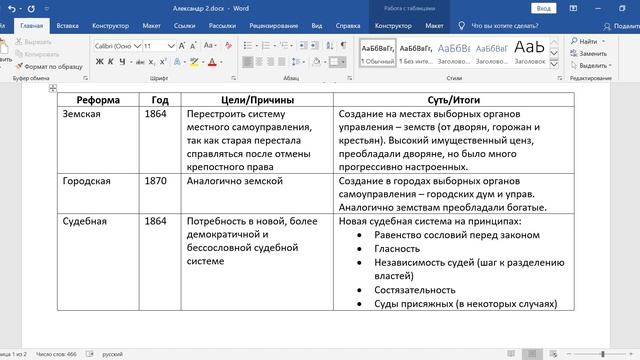The image size is (640, 360).
Task: Click the redo/repeat arrow icon
Action: click(x=31, y=8)
